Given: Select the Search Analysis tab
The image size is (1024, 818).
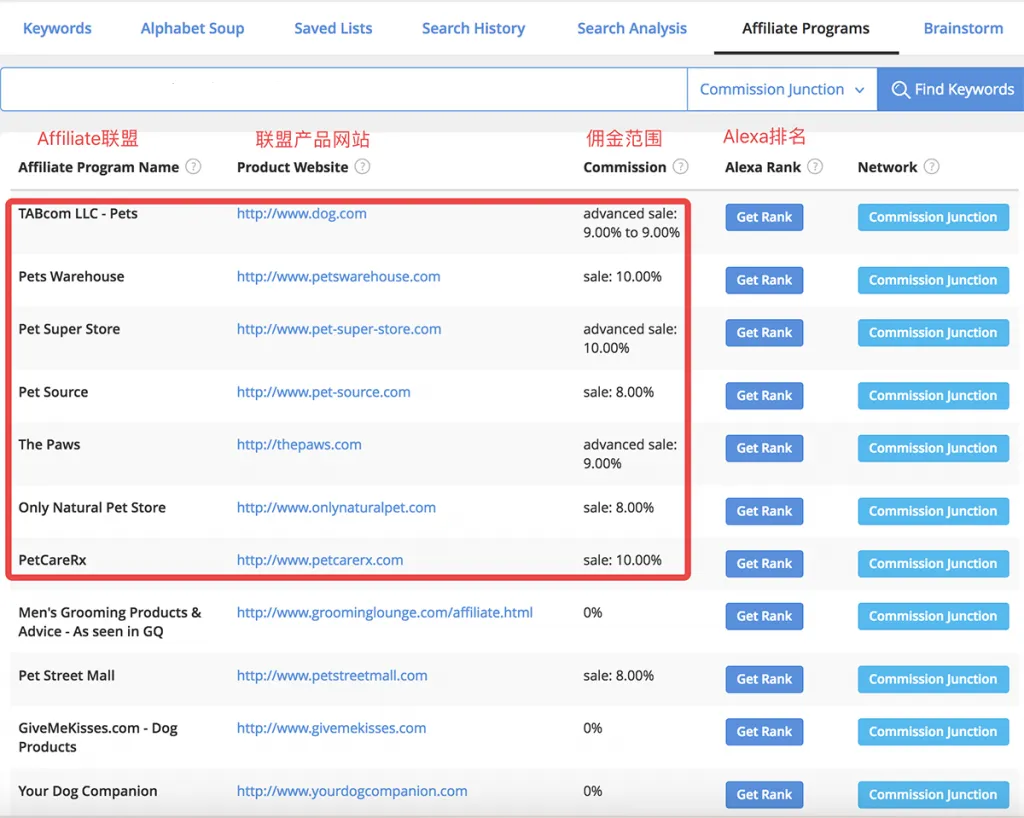Looking at the screenshot, I should [x=632, y=28].
